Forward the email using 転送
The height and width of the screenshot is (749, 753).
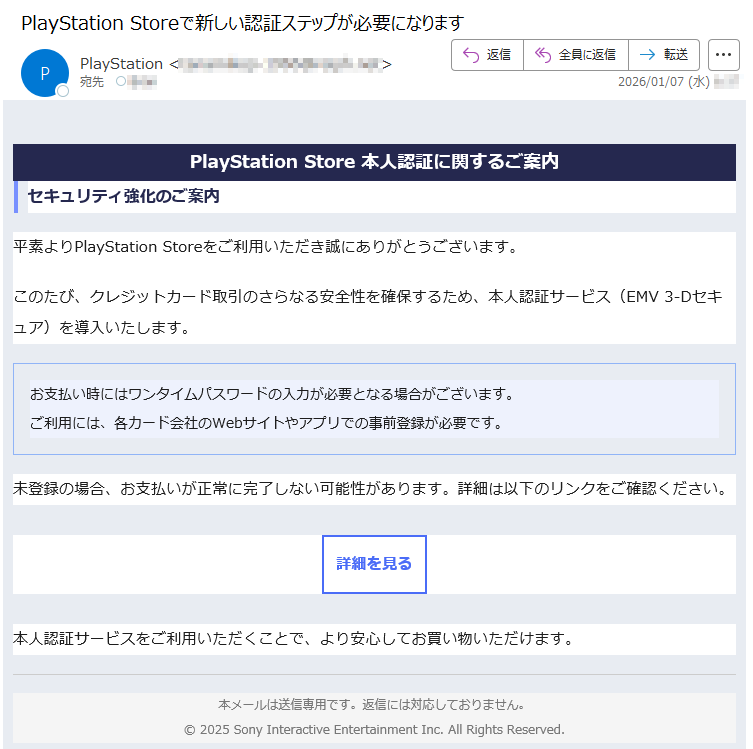pos(664,55)
